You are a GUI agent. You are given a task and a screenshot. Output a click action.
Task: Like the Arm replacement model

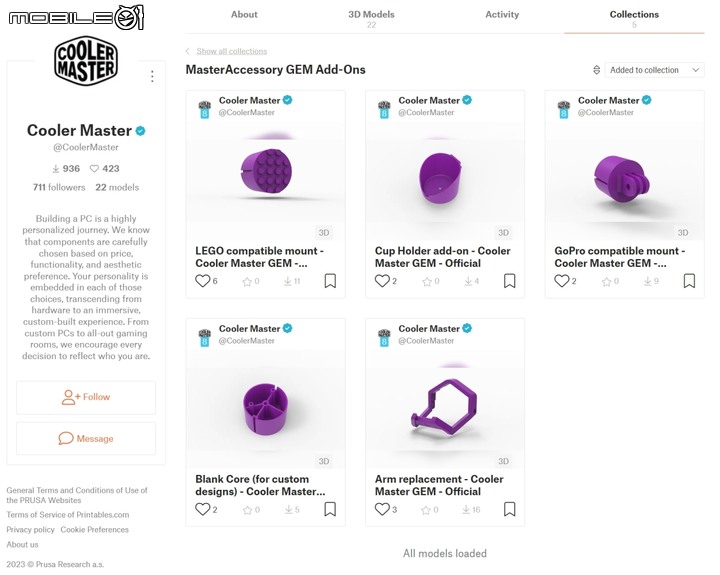382,509
